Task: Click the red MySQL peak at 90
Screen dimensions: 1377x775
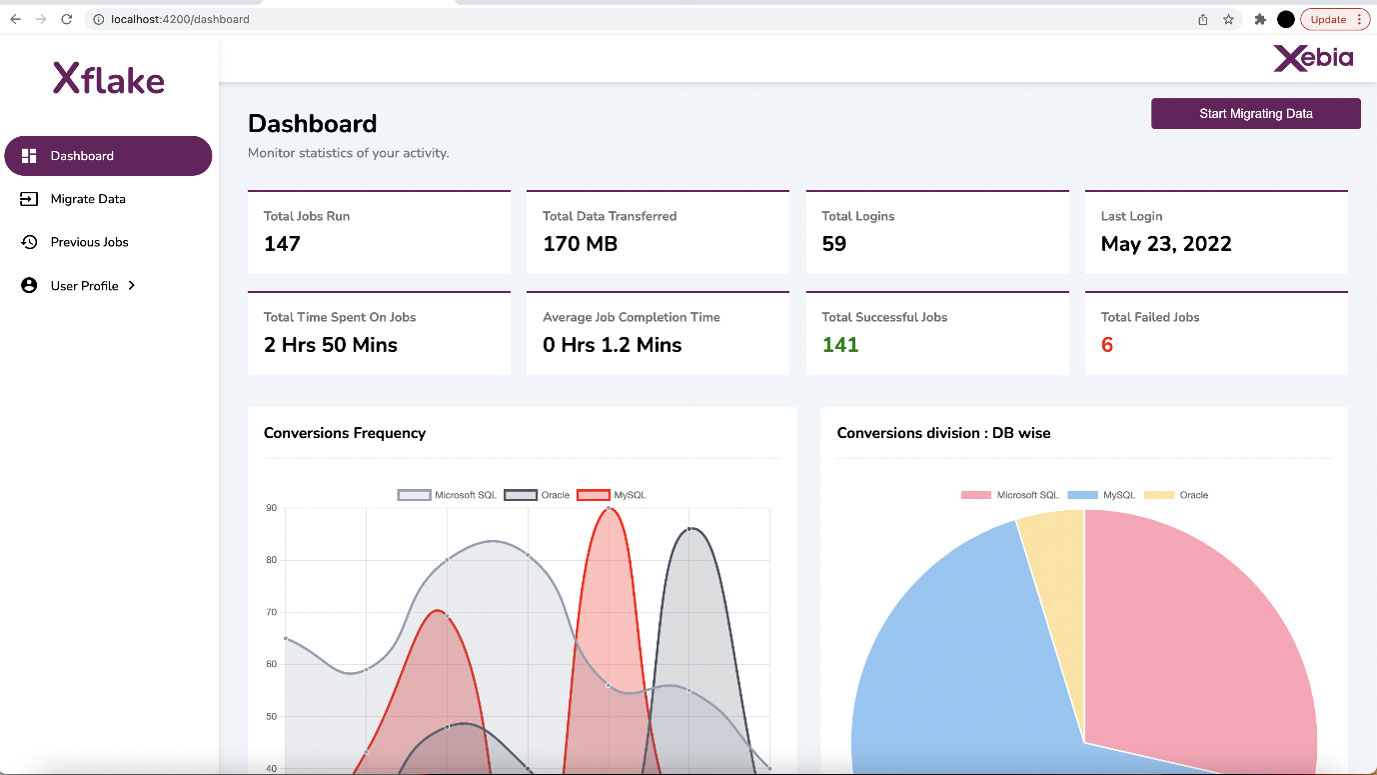Action: 610,509
